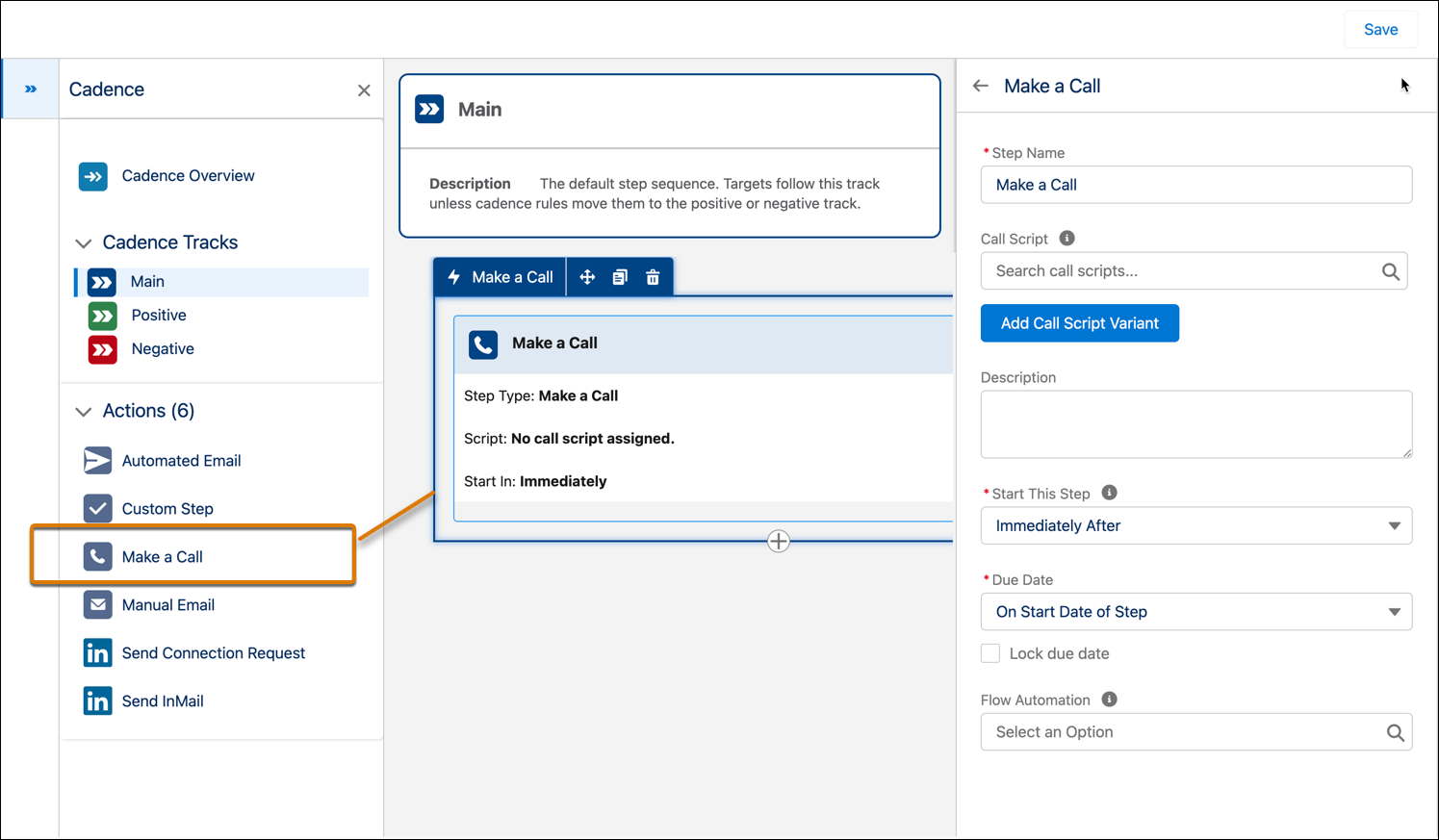The width and height of the screenshot is (1439, 840).
Task: Select the Negative track icon
Action: click(102, 349)
